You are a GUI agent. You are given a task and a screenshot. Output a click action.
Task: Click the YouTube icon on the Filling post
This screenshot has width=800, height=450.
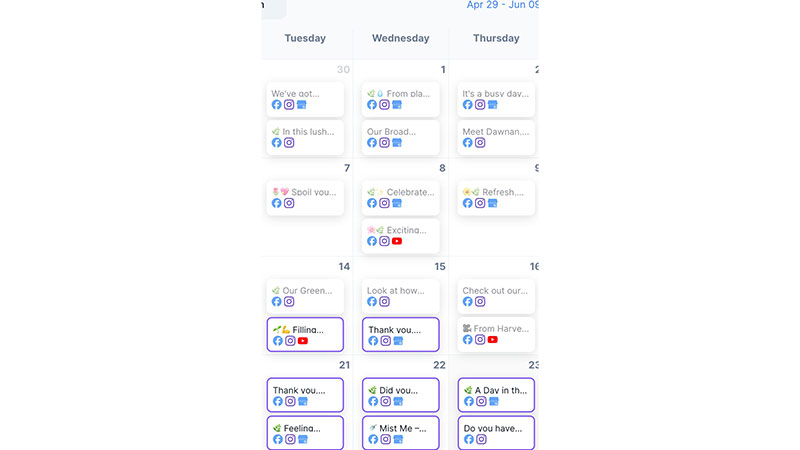pyautogui.click(x=303, y=341)
